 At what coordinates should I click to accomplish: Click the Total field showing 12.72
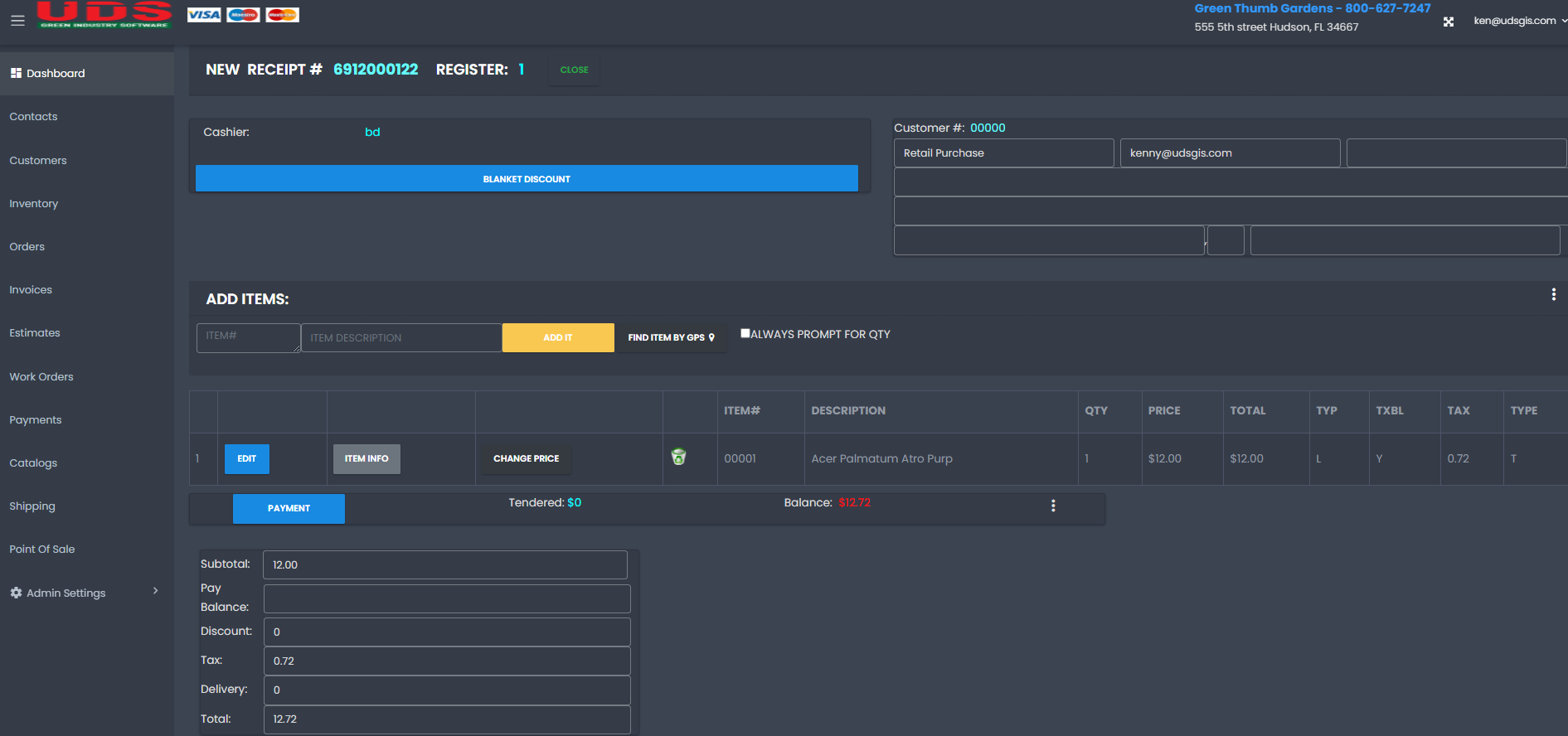(x=447, y=719)
